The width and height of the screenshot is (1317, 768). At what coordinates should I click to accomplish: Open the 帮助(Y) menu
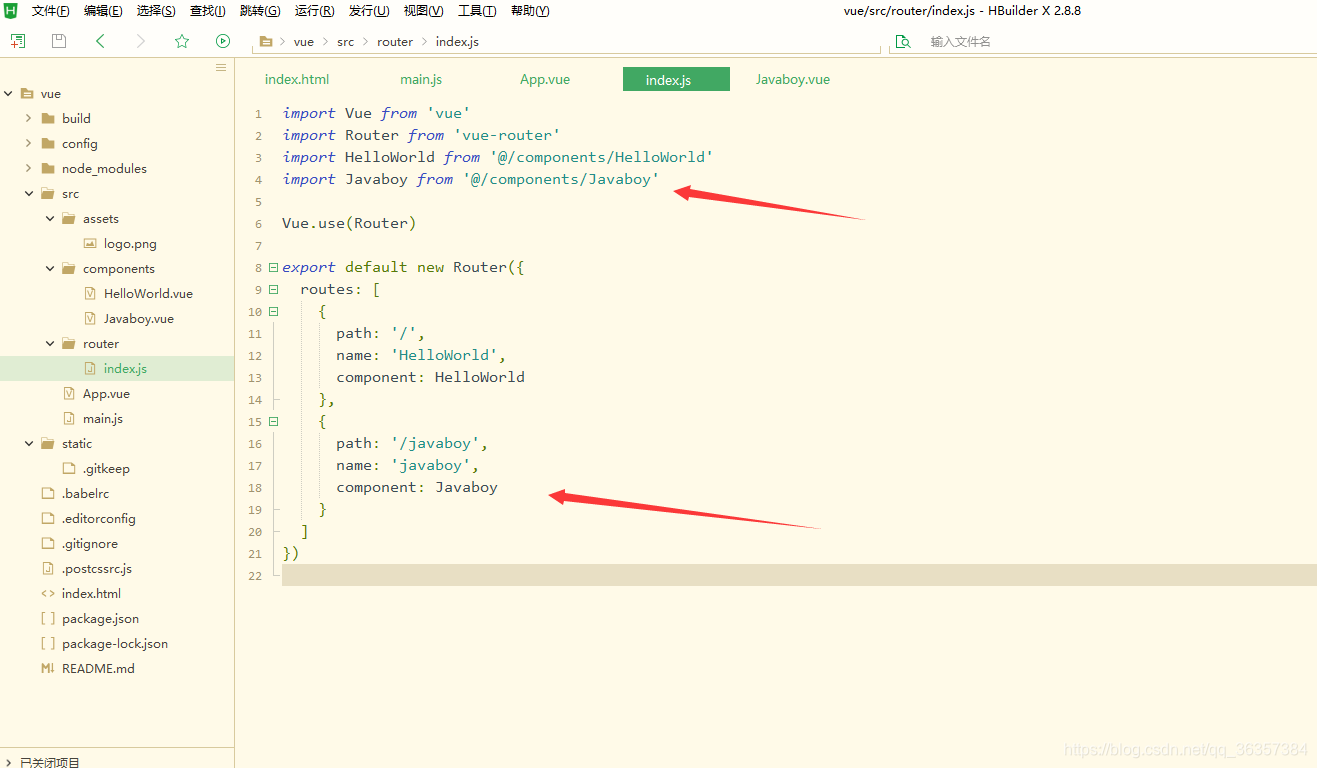coord(530,11)
